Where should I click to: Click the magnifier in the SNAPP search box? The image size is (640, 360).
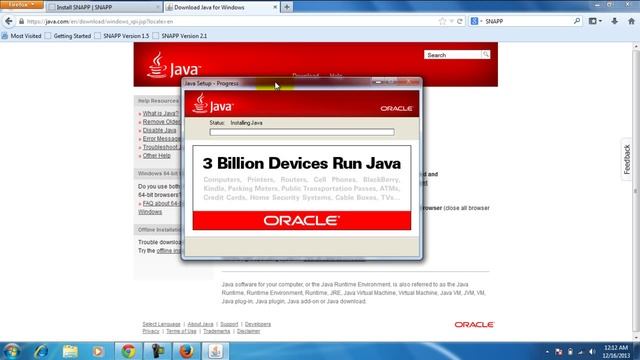[x=577, y=21]
